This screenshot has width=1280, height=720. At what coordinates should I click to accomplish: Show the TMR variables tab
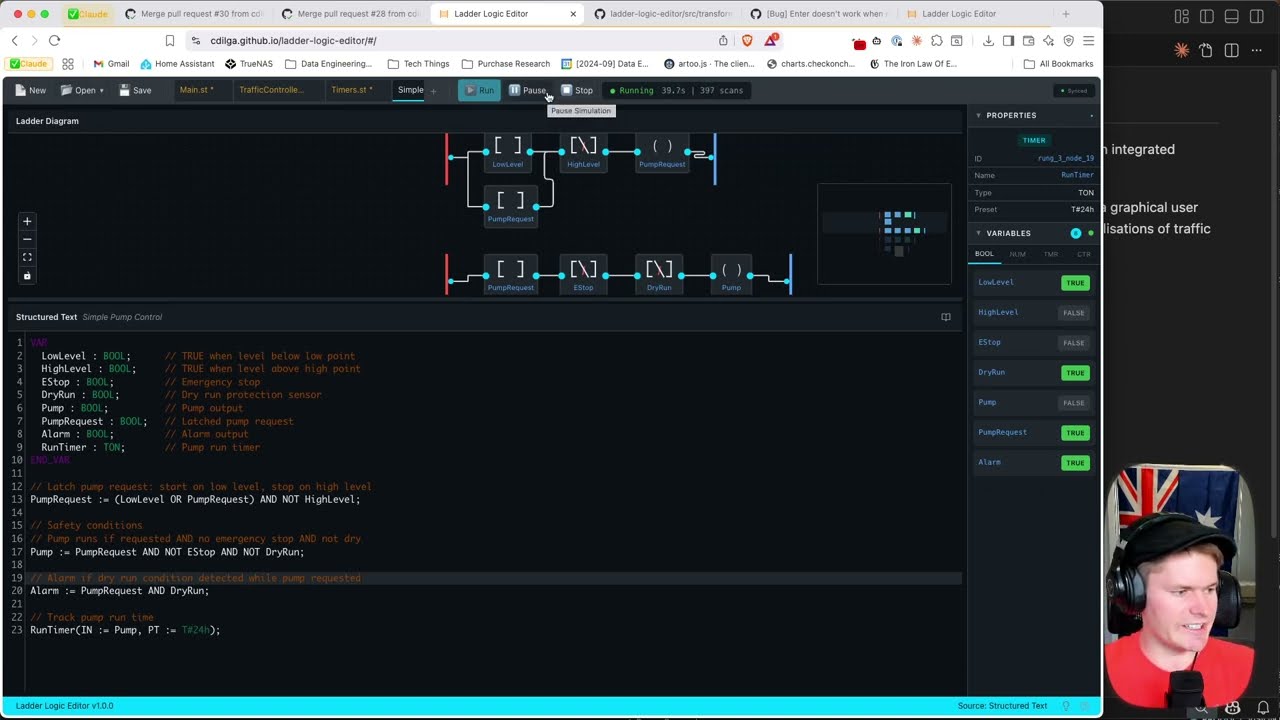pyautogui.click(x=1050, y=254)
